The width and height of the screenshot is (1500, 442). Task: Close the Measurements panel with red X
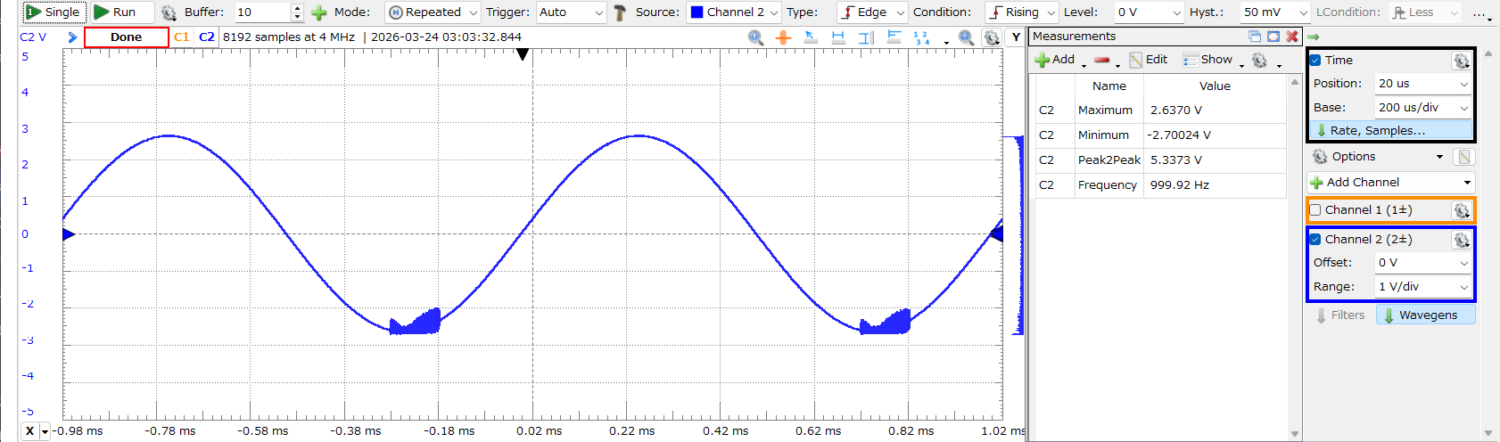coord(1292,37)
